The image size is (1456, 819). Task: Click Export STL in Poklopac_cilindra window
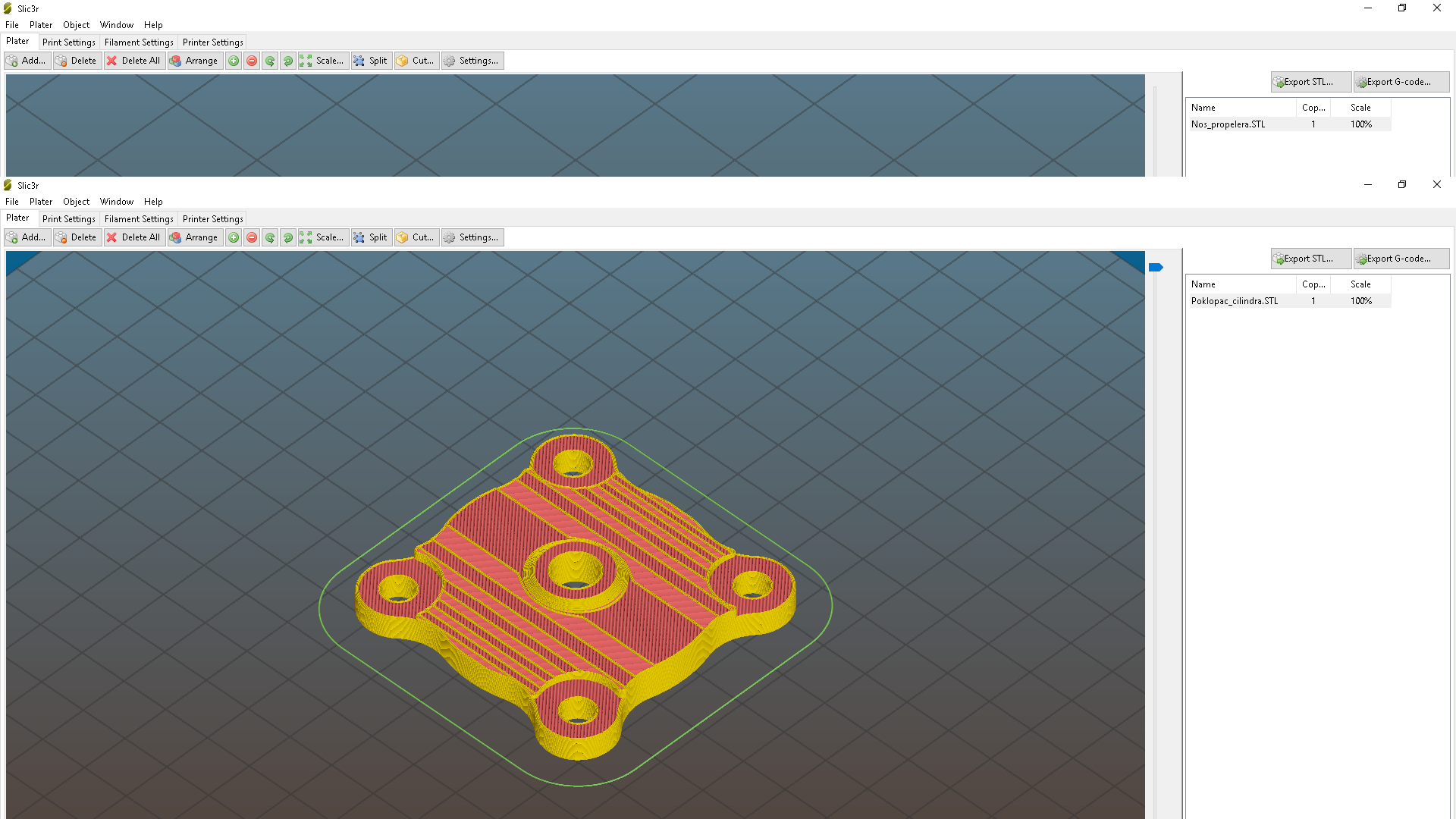[1311, 259]
